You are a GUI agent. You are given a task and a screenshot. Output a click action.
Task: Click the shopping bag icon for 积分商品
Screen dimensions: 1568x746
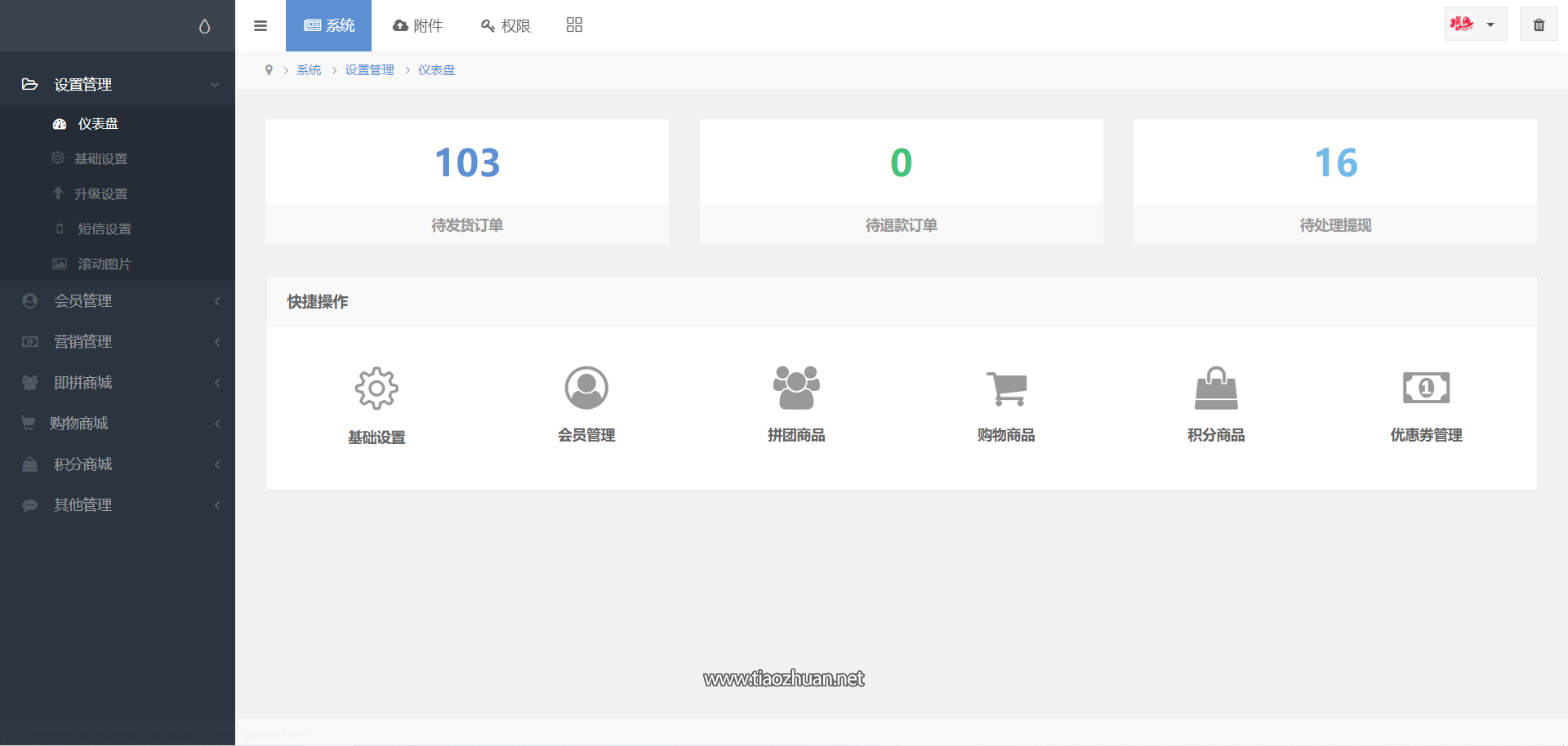pyautogui.click(x=1216, y=388)
